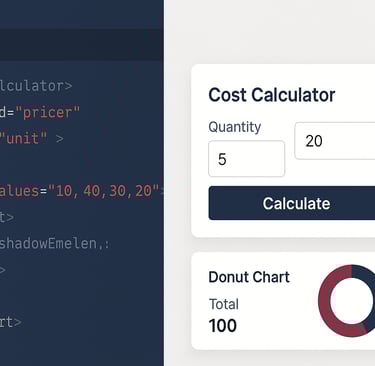The width and height of the screenshot is (375, 366).
Task: Click the dark header bar above the code
Action: [x=82, y=45]
